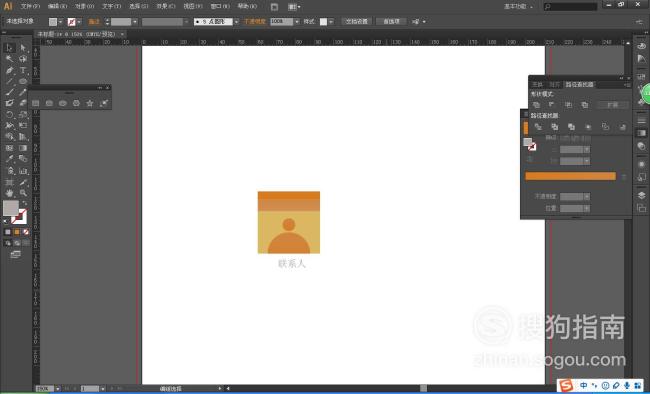Screen dimensions: 650x394
Task: Set gradient mode below fill swatch
Action: point(17,232)
